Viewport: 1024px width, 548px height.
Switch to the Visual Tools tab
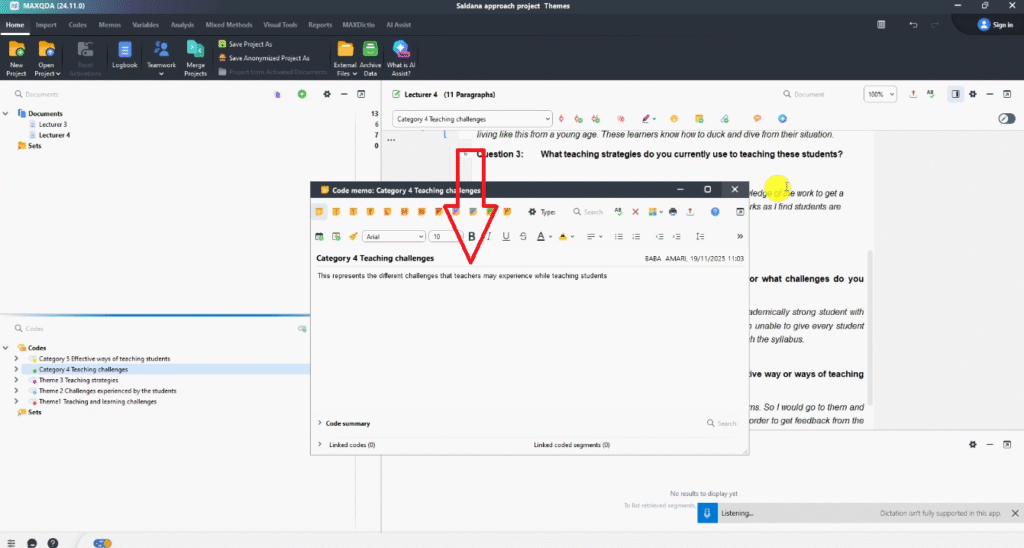[x=279, y=24]
